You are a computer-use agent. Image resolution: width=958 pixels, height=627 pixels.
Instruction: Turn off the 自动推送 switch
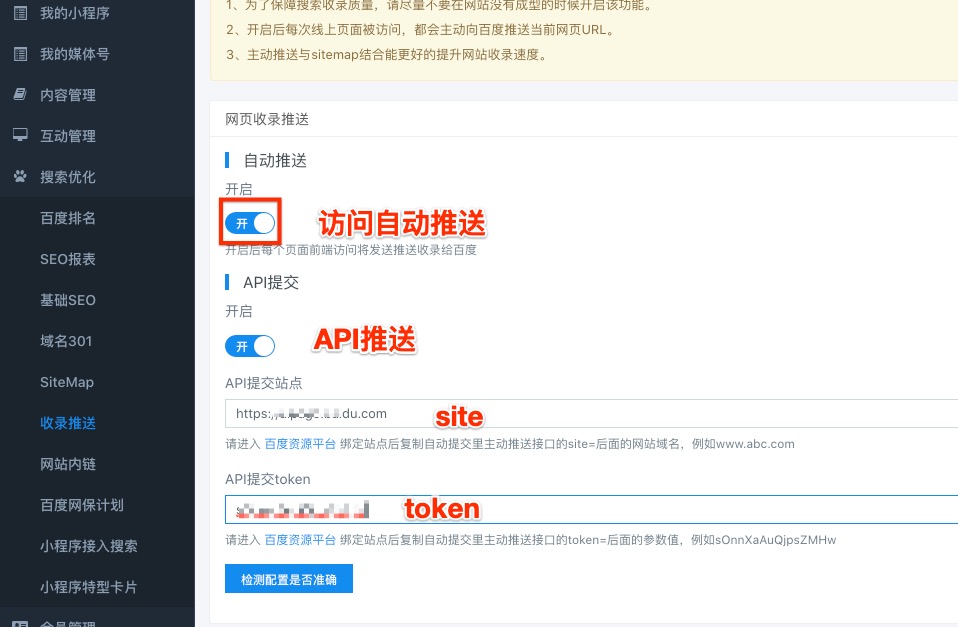click(x=250, y=223)
